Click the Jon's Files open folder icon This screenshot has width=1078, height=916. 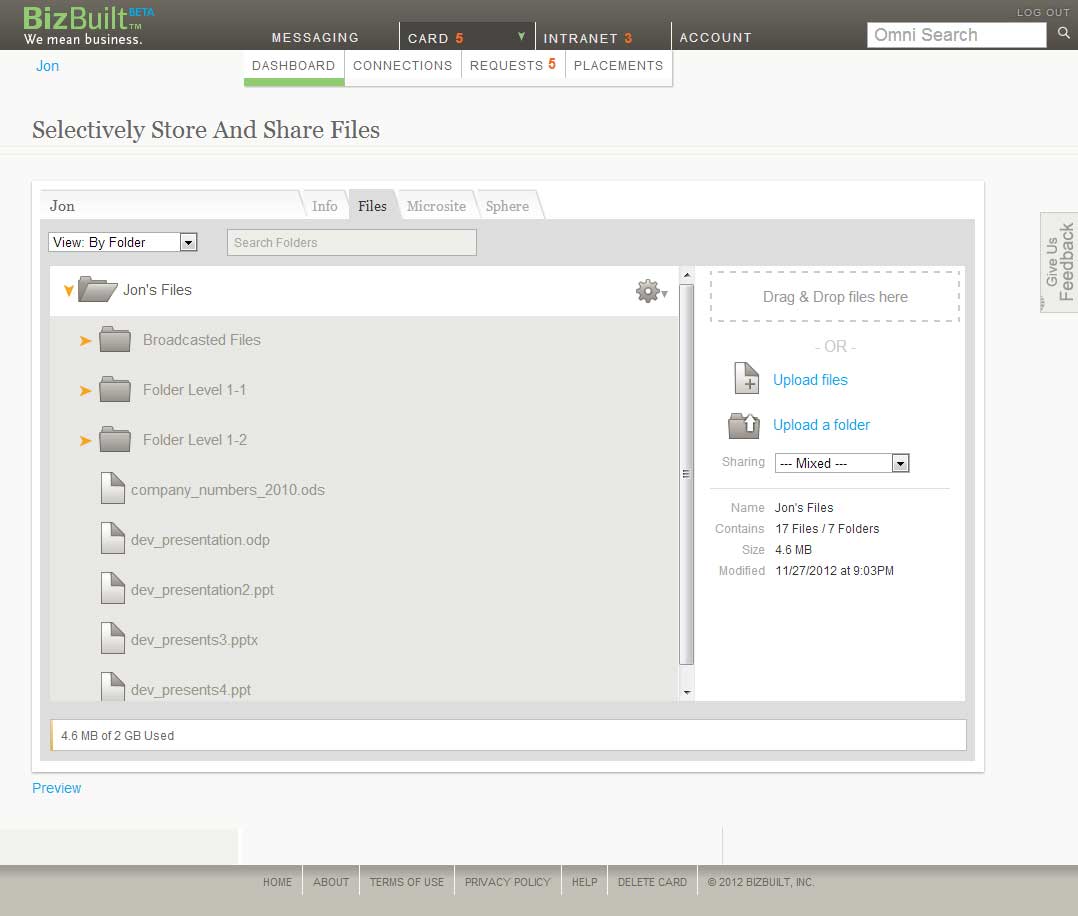97,290
